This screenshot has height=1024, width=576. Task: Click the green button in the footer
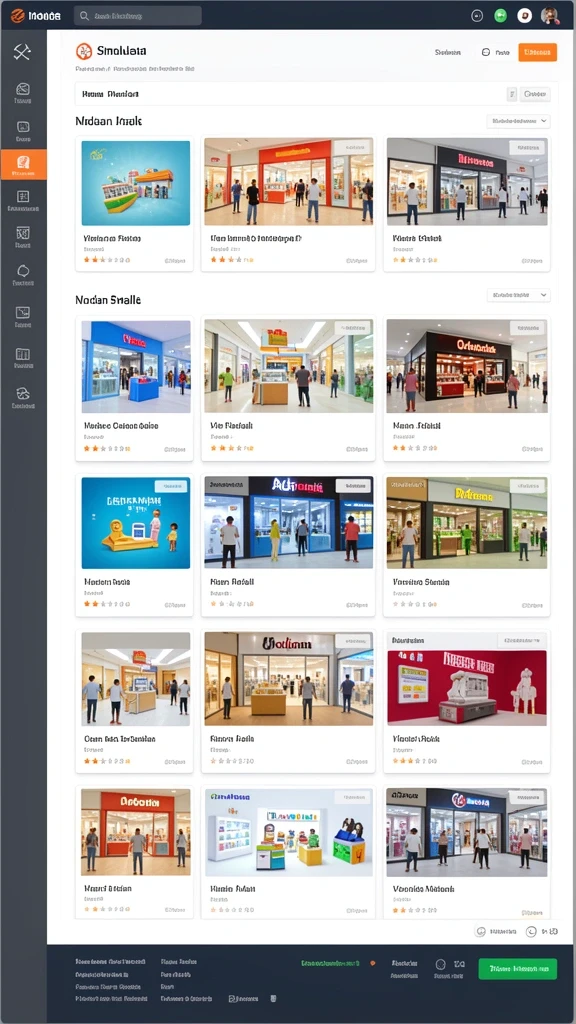(x=517, y=968)
